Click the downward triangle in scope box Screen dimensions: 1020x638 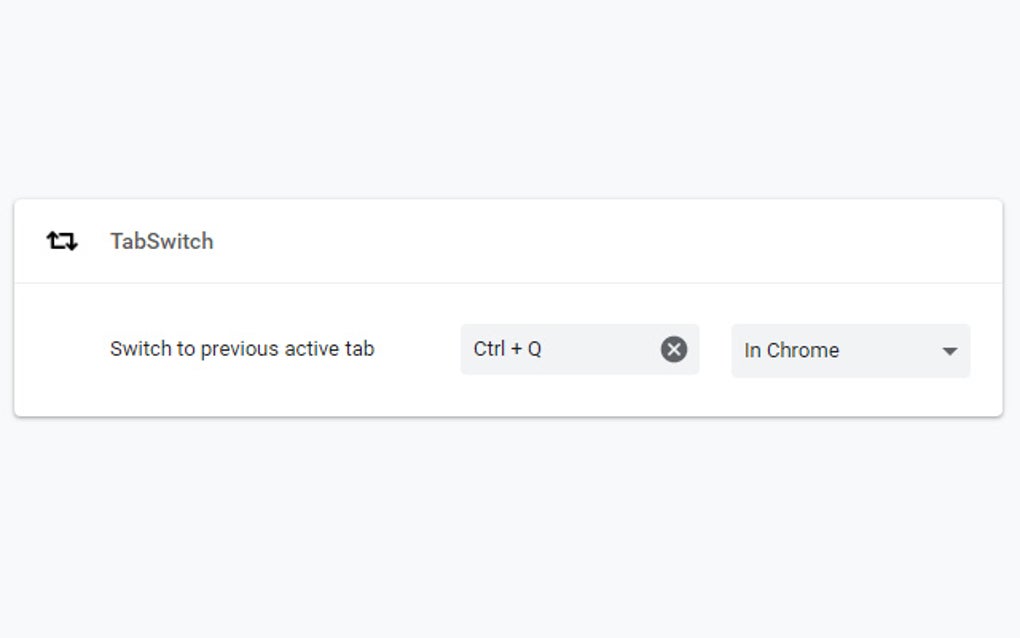tap(949, 351)
